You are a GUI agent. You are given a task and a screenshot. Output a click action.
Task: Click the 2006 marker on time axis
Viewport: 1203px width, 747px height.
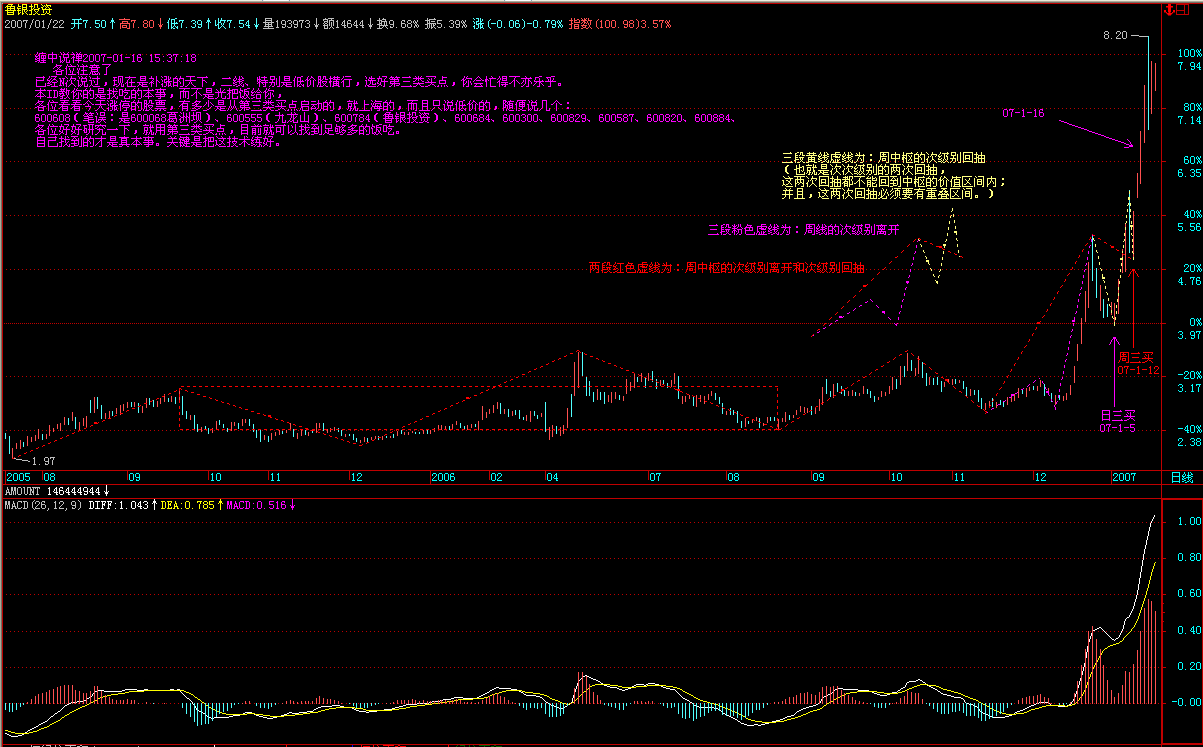point(444,478)
